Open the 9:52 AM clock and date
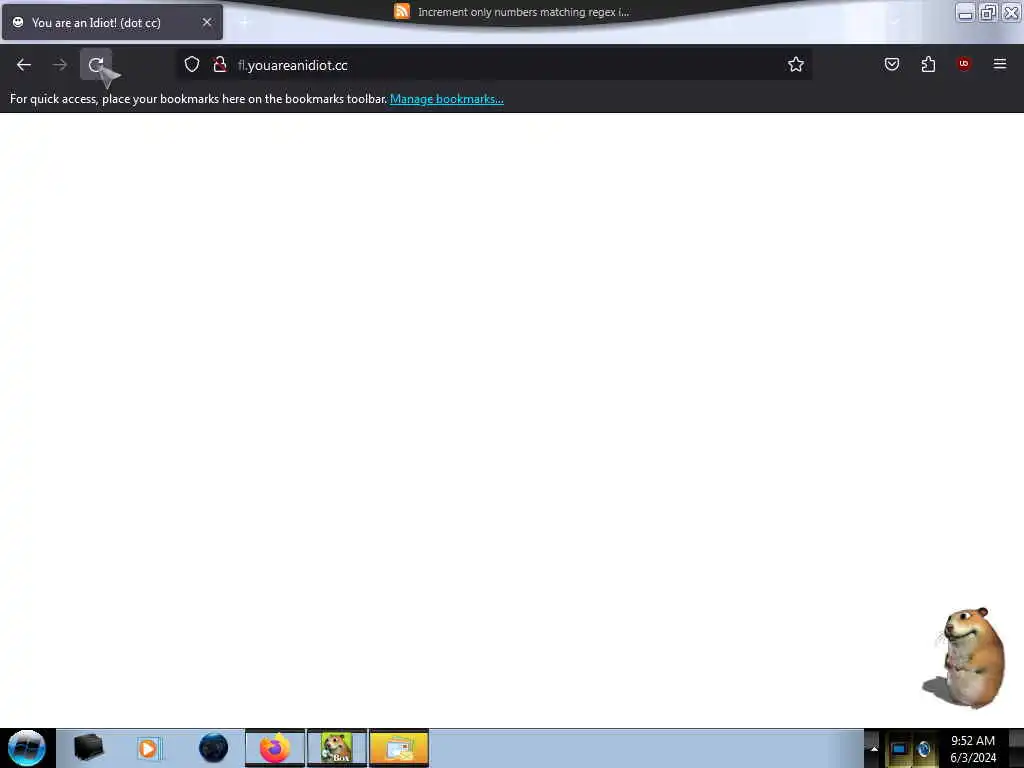 tap(973, 749)
